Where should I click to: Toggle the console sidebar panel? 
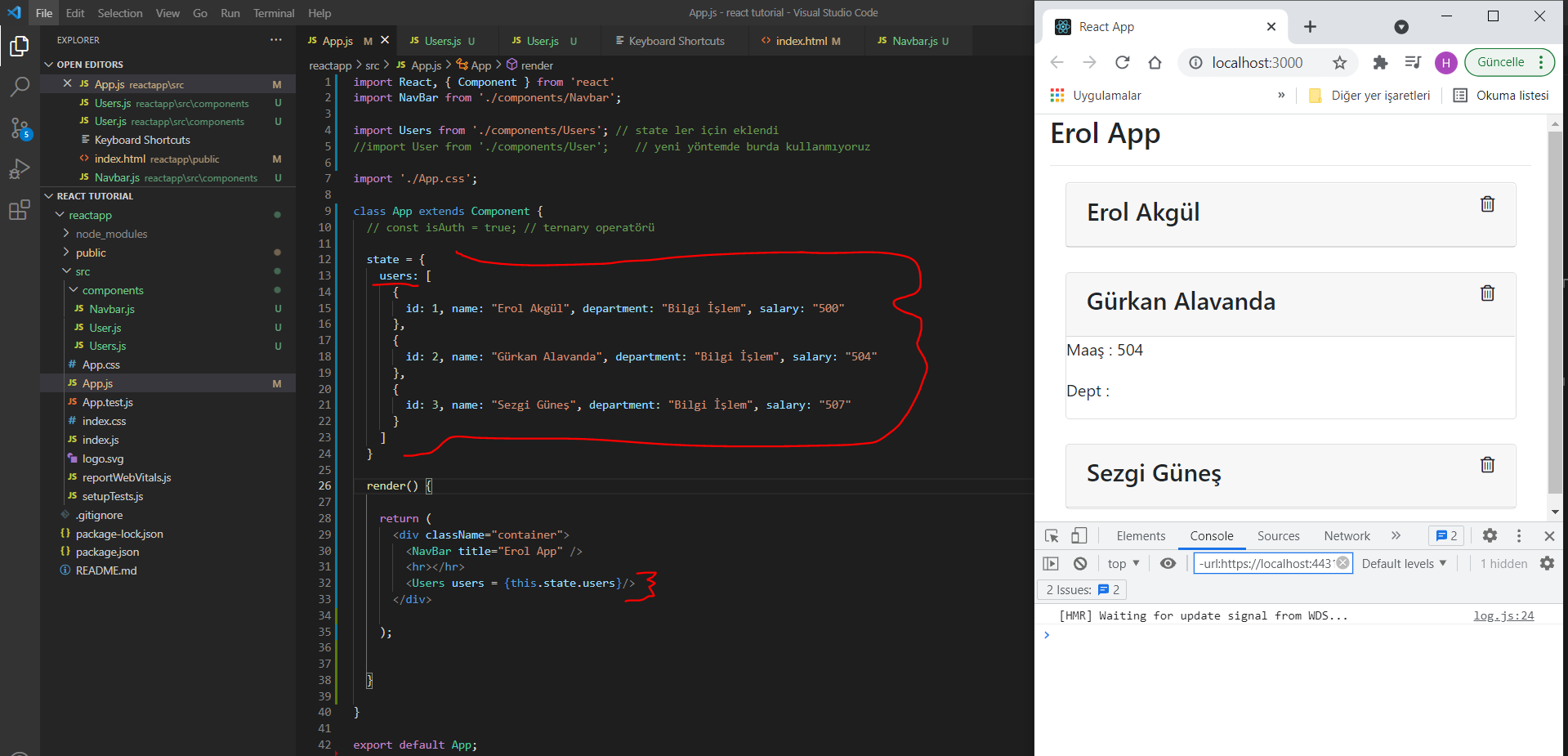pos(1051,564)
